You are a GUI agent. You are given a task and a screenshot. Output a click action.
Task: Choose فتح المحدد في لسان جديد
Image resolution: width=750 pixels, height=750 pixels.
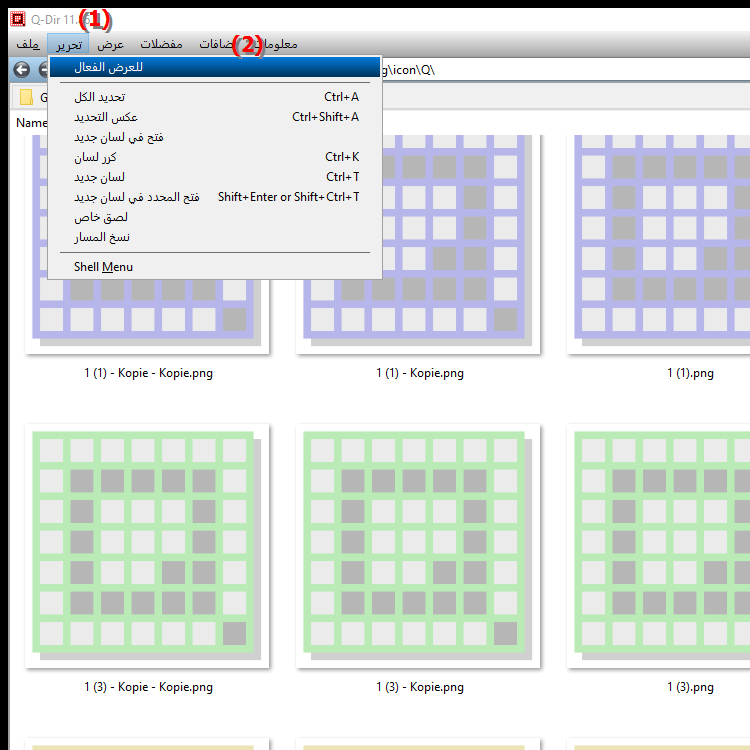tap(215, 197)
